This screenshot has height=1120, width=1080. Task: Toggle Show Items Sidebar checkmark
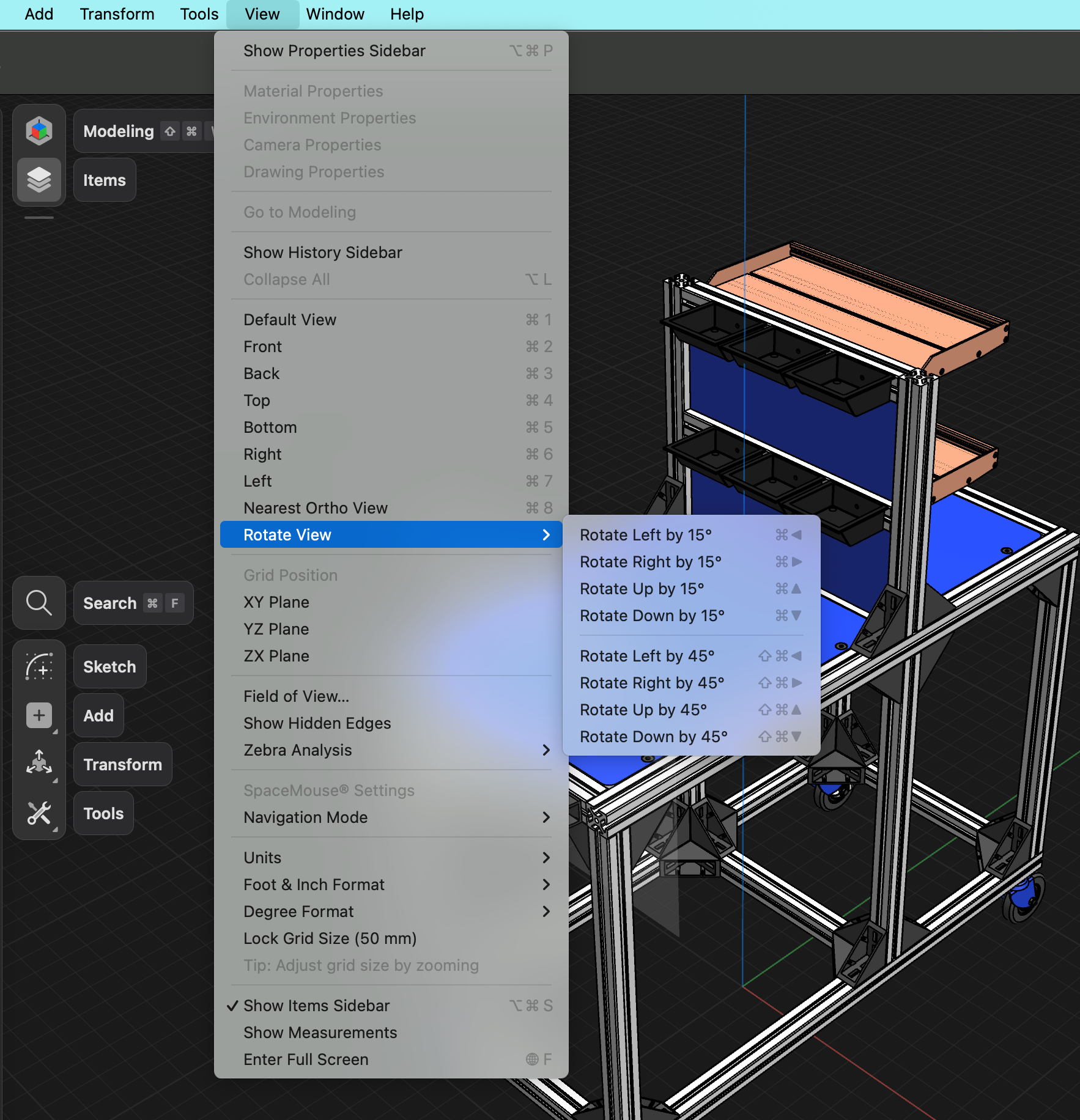tap(391, 1006)
